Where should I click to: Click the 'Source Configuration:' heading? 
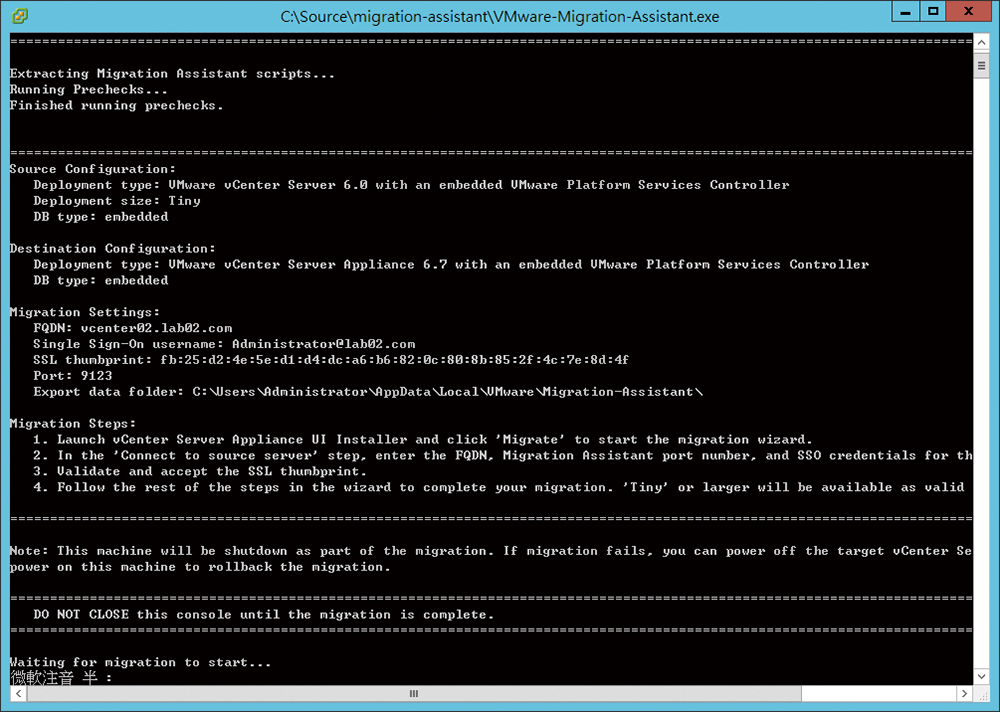92,169
